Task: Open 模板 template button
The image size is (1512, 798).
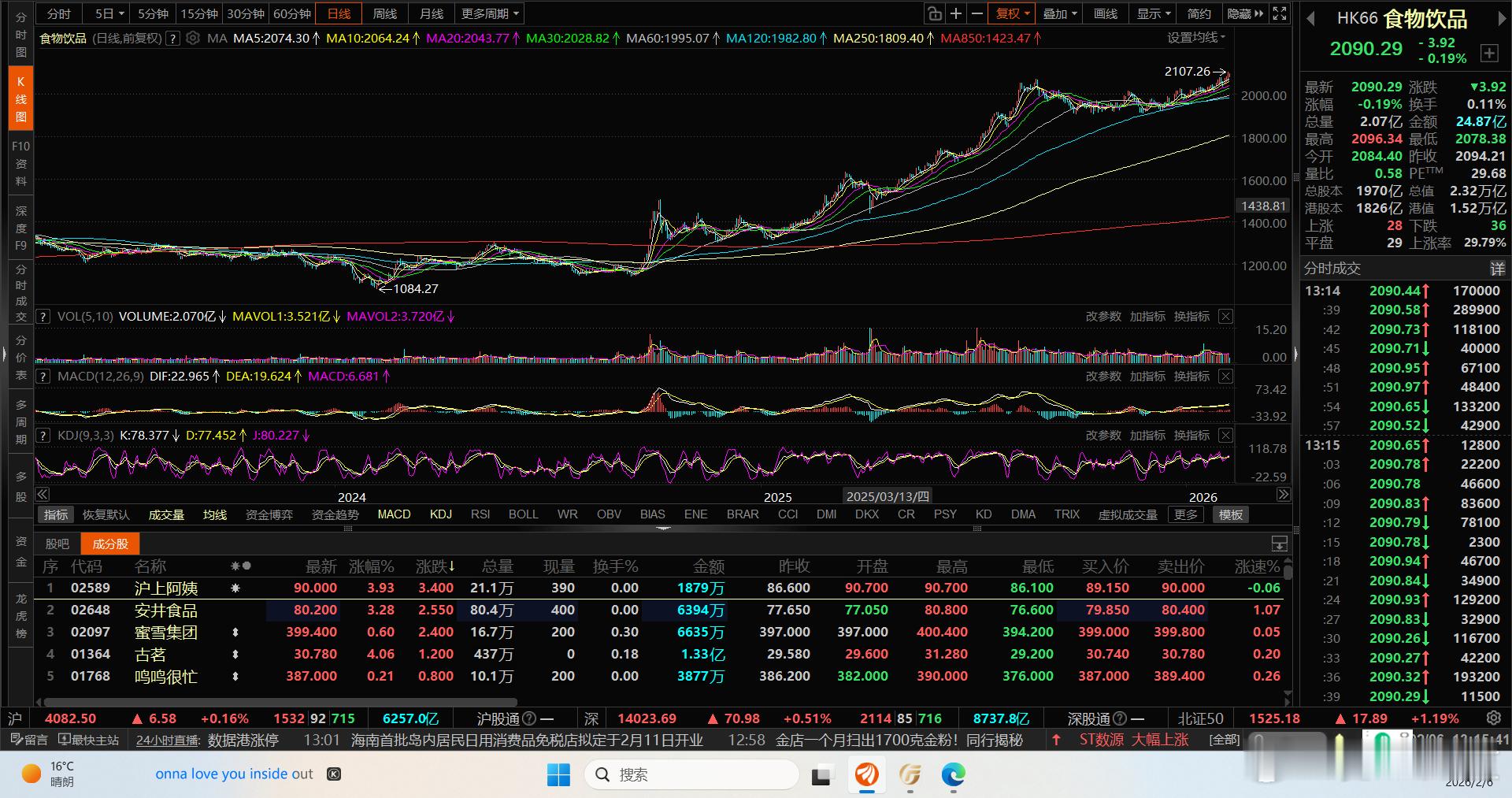Action: 1231,514
